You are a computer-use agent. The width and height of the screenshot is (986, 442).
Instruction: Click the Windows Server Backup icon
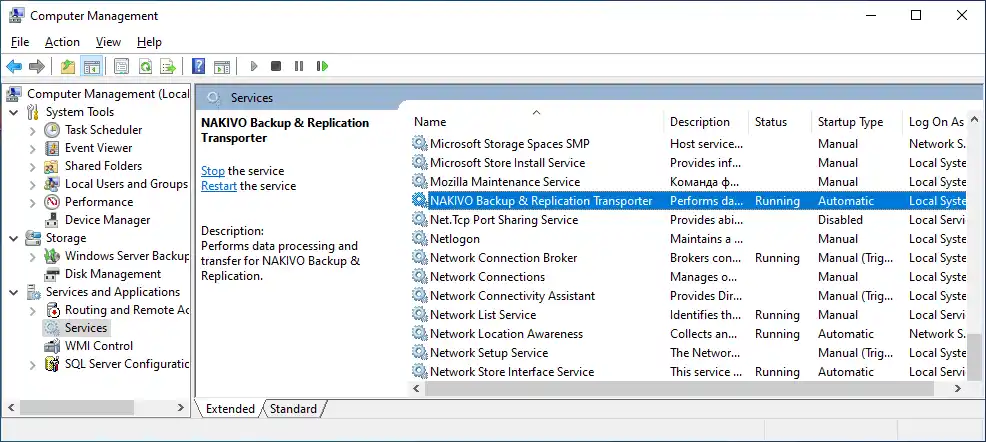point(52,257)
